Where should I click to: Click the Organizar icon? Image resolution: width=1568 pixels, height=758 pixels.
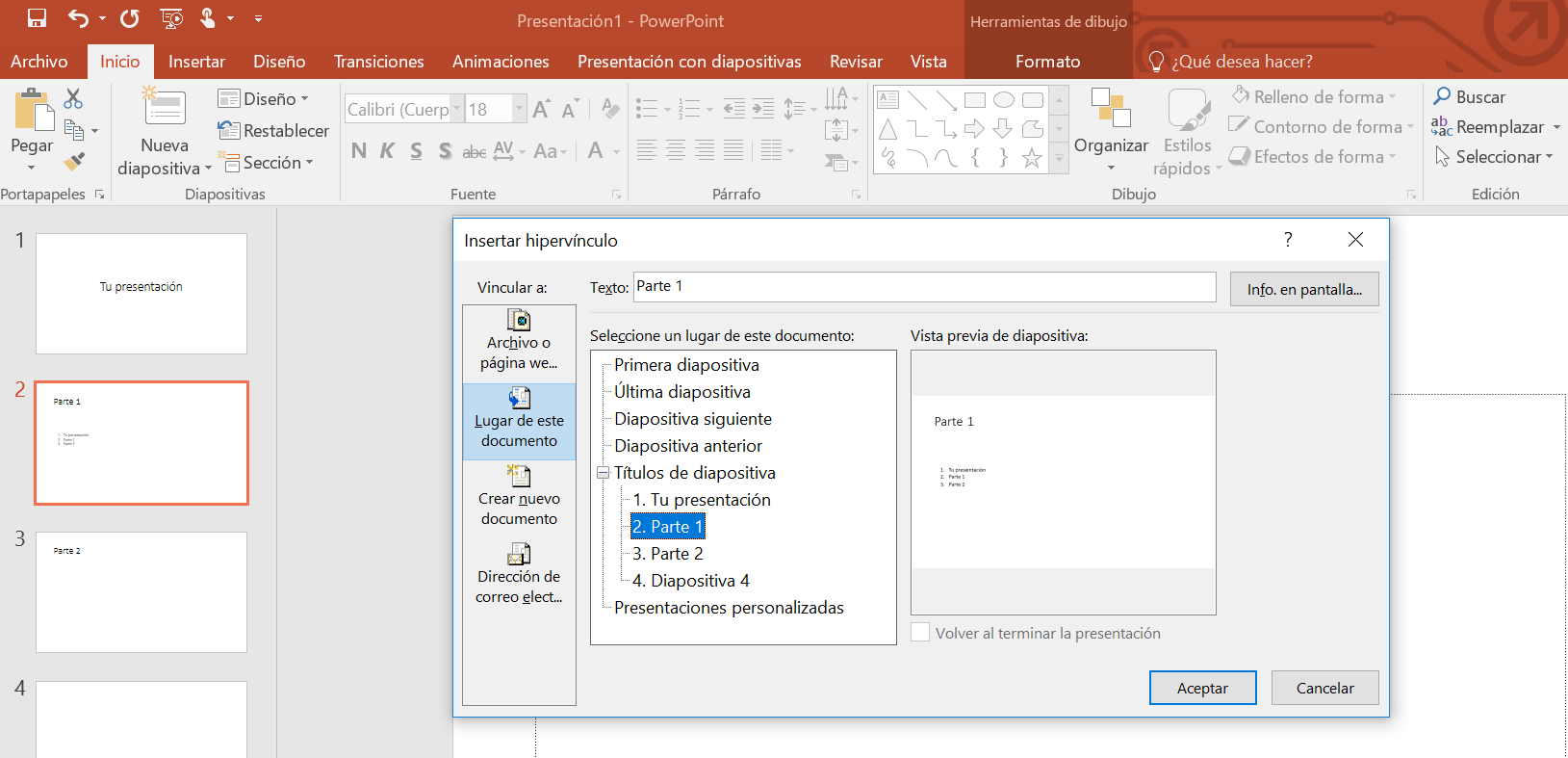pyautogui.click(x=1111, y=108)
